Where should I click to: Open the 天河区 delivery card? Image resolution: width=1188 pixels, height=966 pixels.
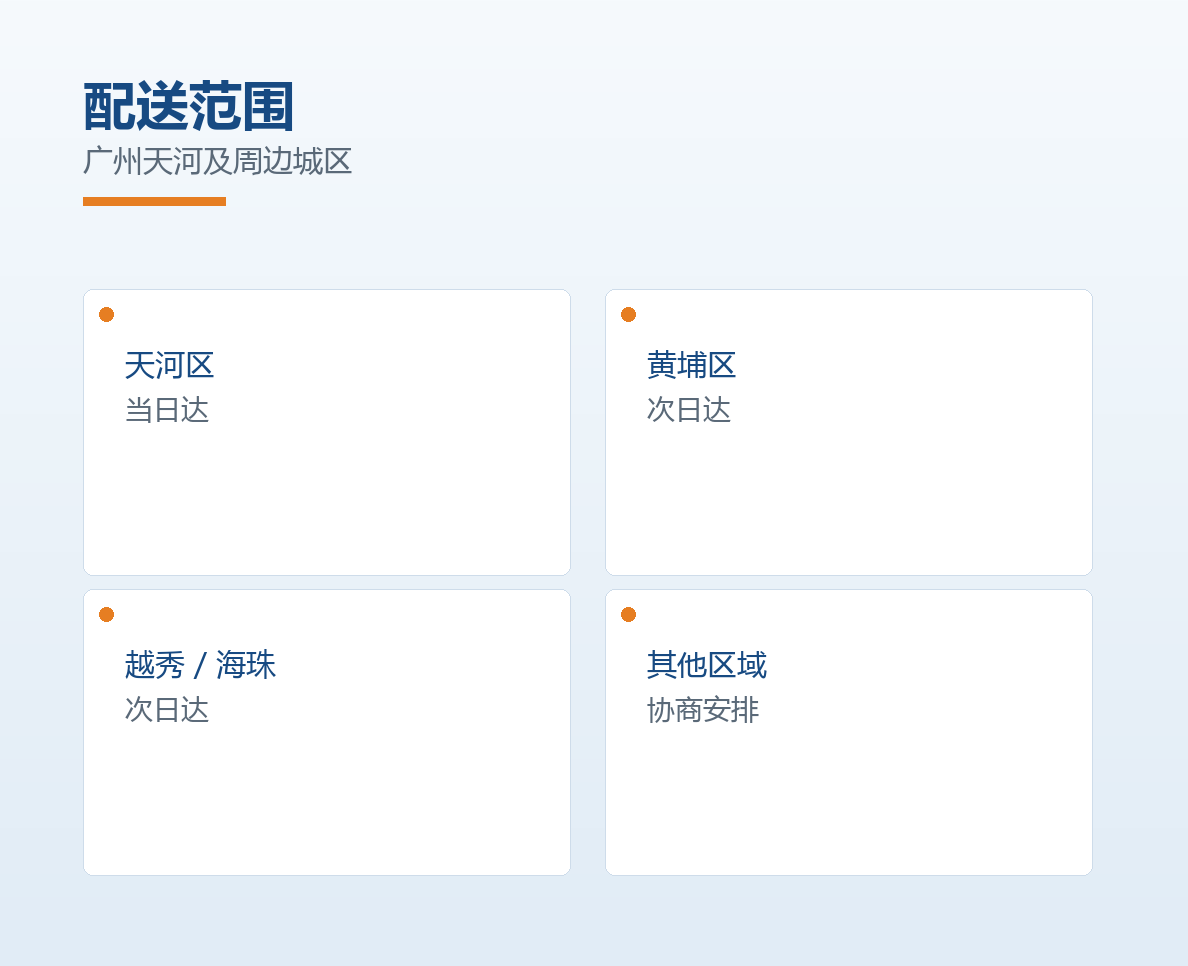[x=327, y=432]
